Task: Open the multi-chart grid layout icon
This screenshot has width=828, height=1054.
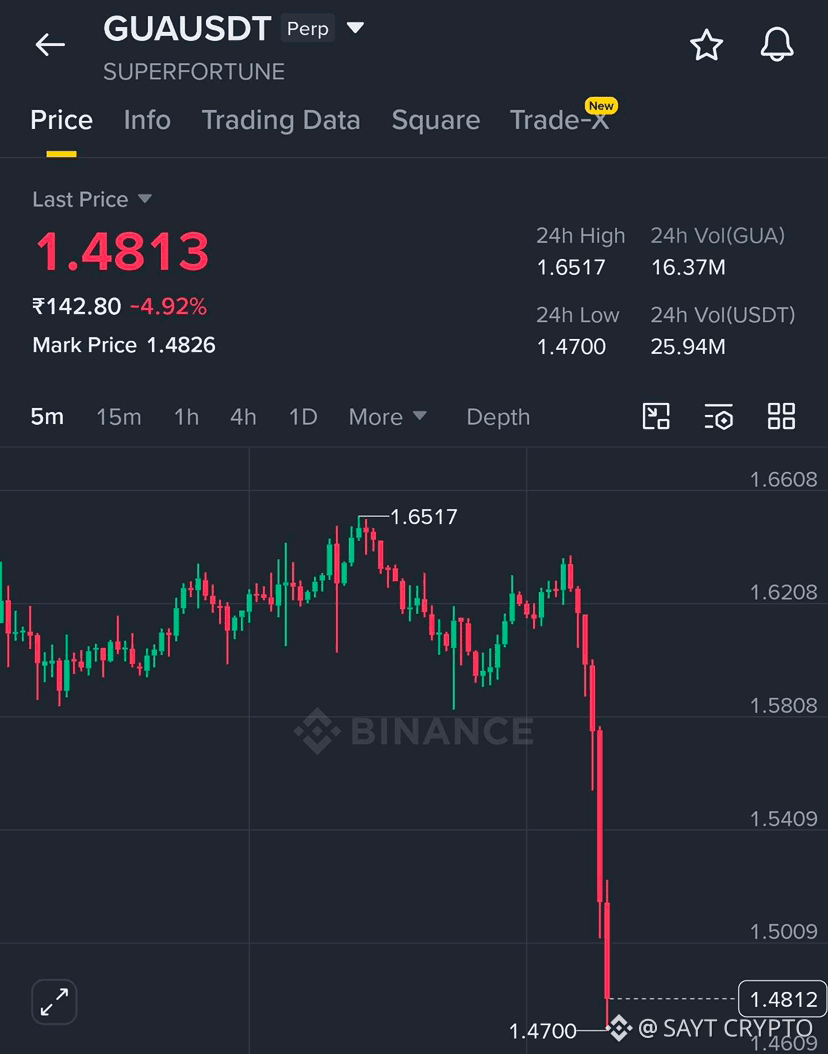Action: coord(782,416)
